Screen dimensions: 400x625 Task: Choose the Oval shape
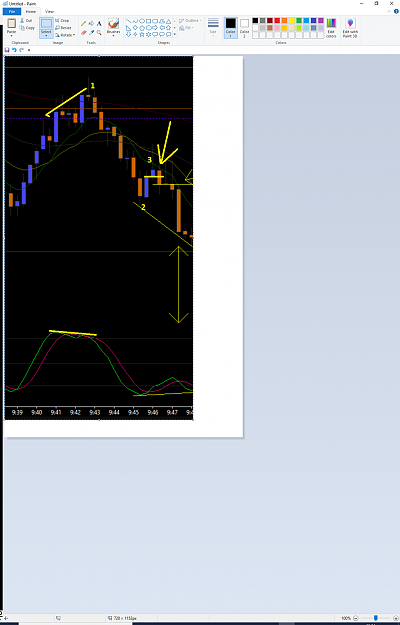(142, 21)
